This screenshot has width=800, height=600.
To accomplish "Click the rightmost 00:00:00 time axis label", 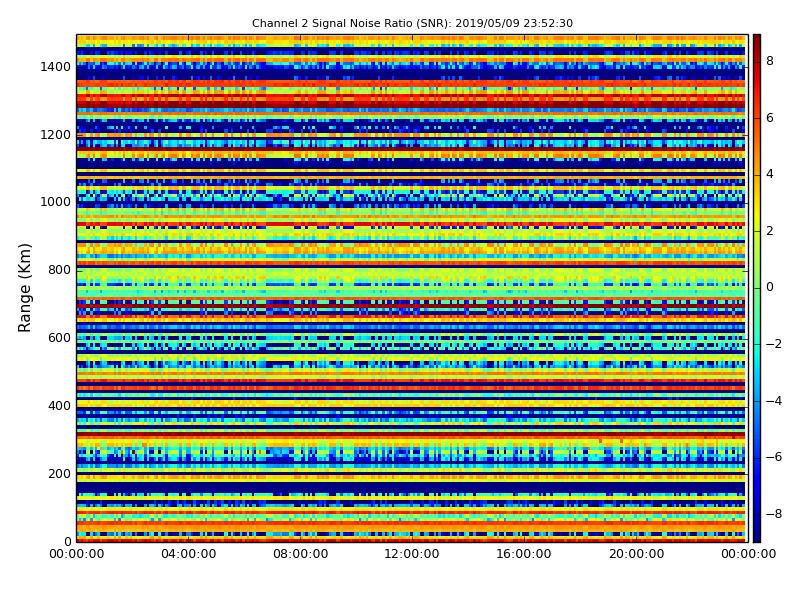I will point(748,554).
